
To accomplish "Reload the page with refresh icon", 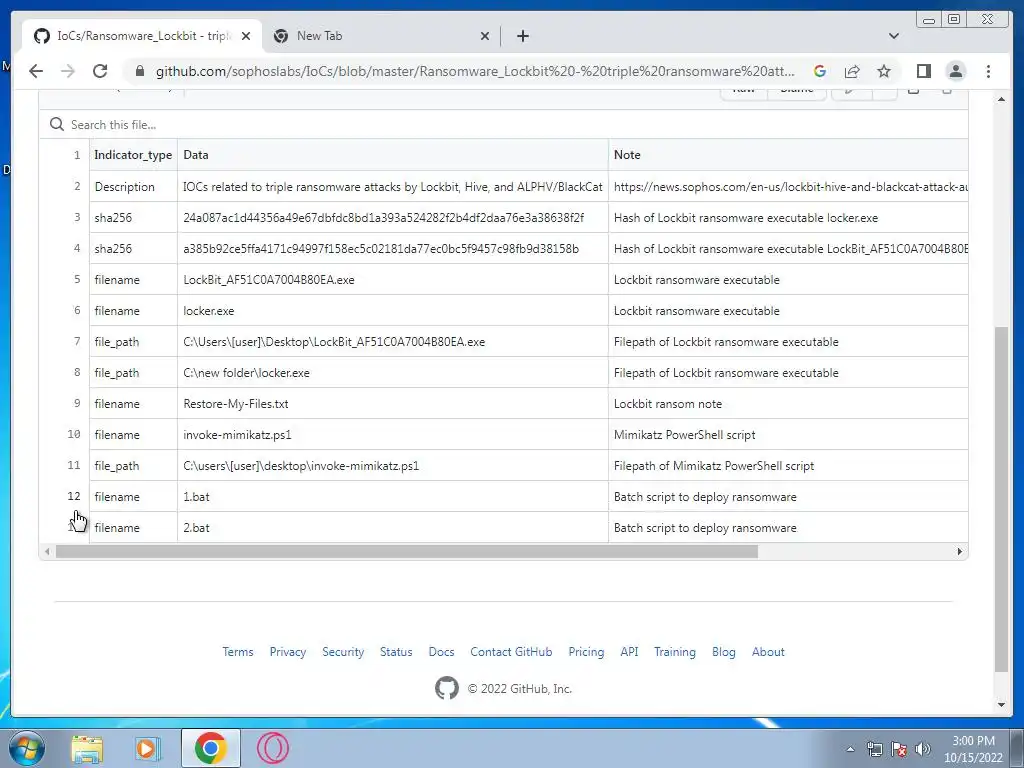I will pyautogui.click(x=100, y=71).
